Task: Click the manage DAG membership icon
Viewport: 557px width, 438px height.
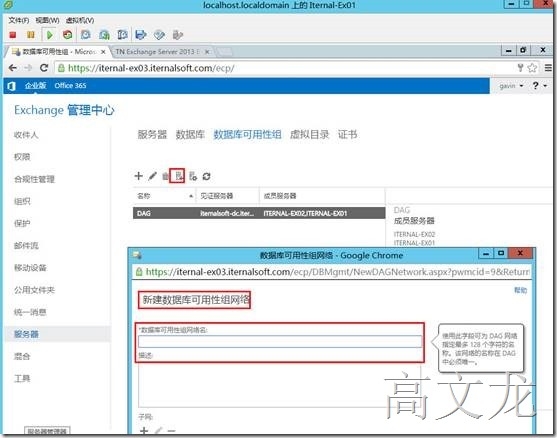Action: tap(193, 176)
